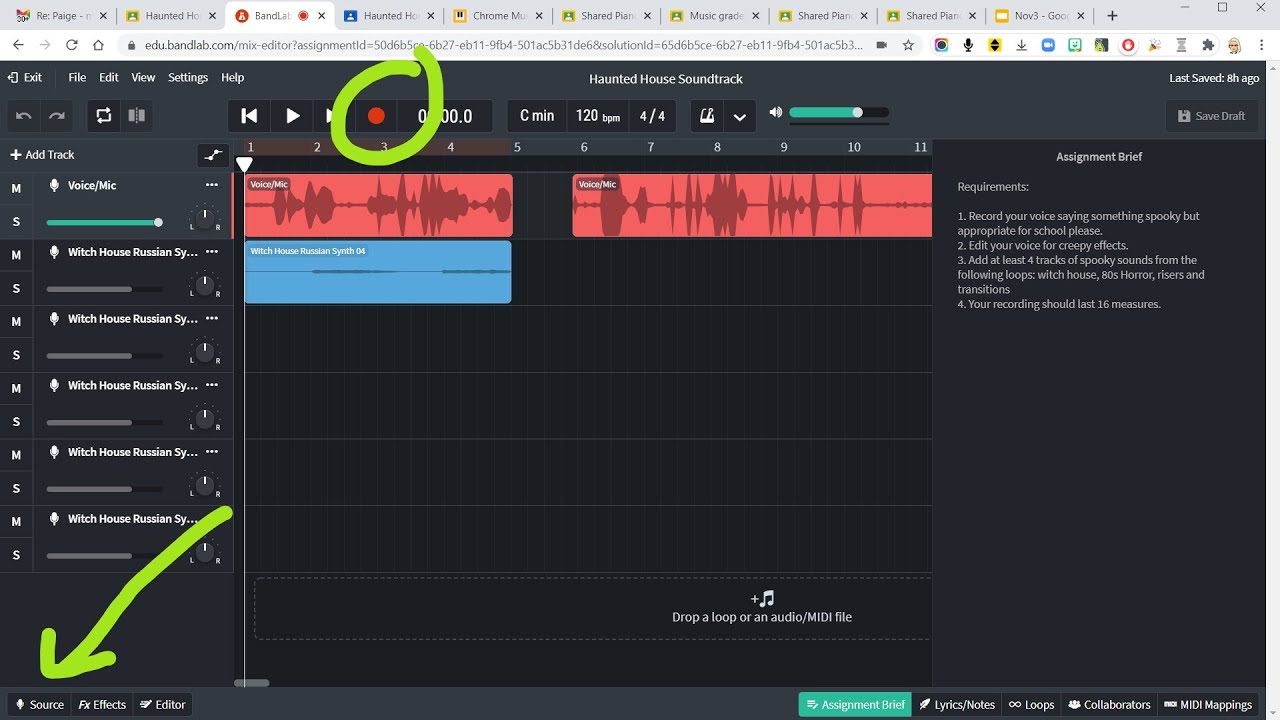Change the C min key setting
Image resolution: width=1280 pixels, height=720 pixels.
coord(537,116)
